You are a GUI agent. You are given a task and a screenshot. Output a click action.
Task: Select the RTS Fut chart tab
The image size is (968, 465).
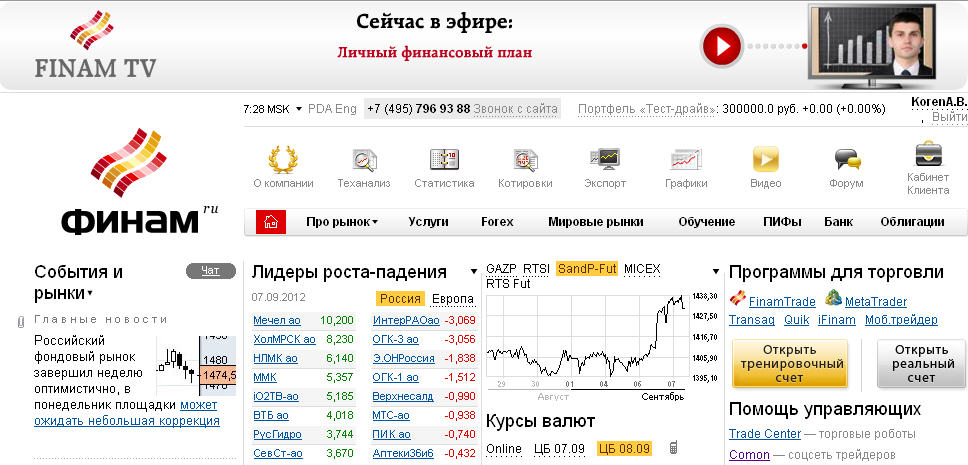[508, 284]
